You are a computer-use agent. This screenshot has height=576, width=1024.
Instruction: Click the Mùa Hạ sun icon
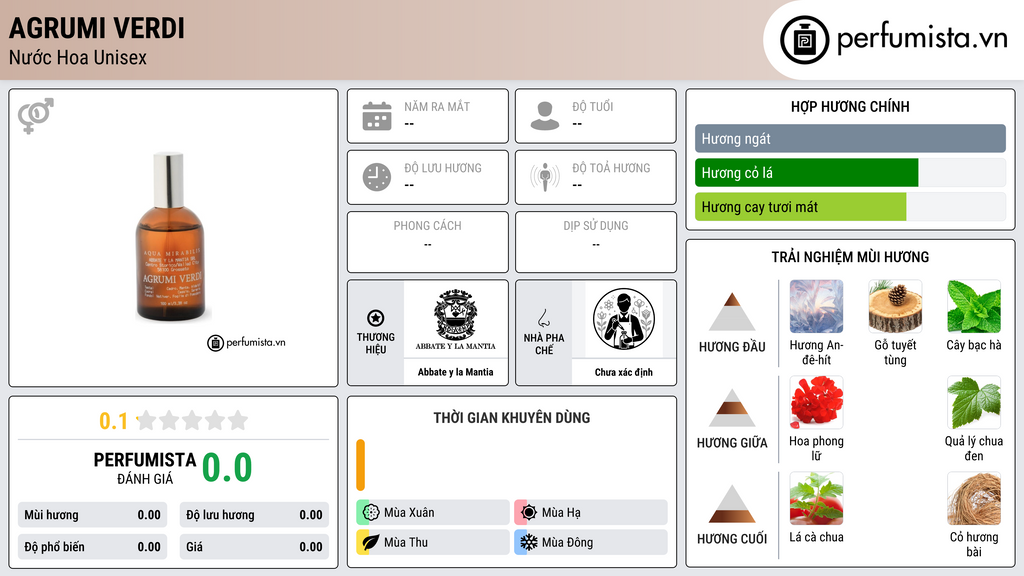(529, 513)
